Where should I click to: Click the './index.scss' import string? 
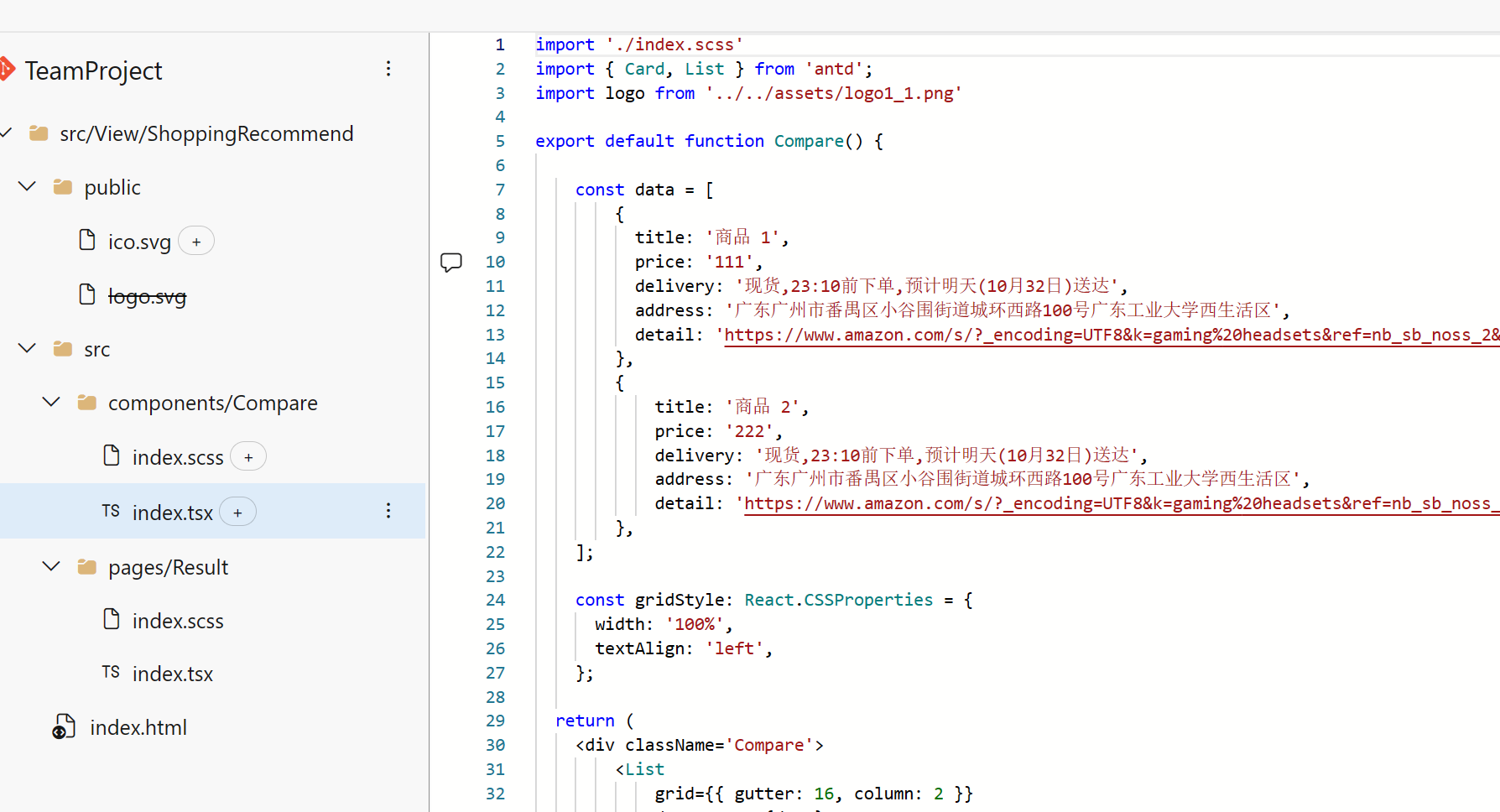(674, 44)
